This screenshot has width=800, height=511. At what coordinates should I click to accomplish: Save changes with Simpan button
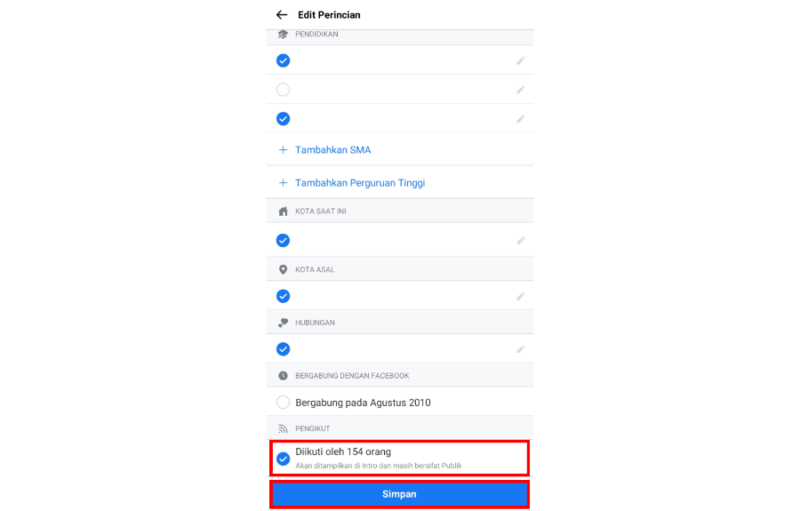(x=399, y=494)
